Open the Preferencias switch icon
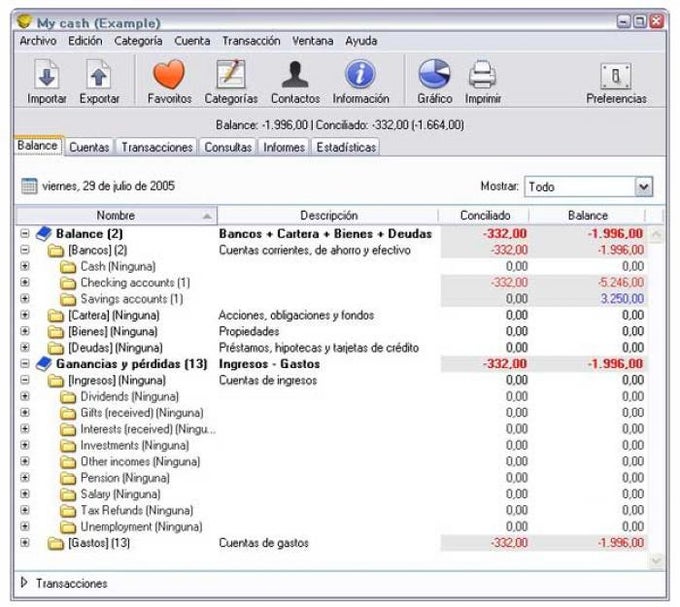Image resolution: width=680 pixels, height=607 pixels. click(x=616, y=76)
